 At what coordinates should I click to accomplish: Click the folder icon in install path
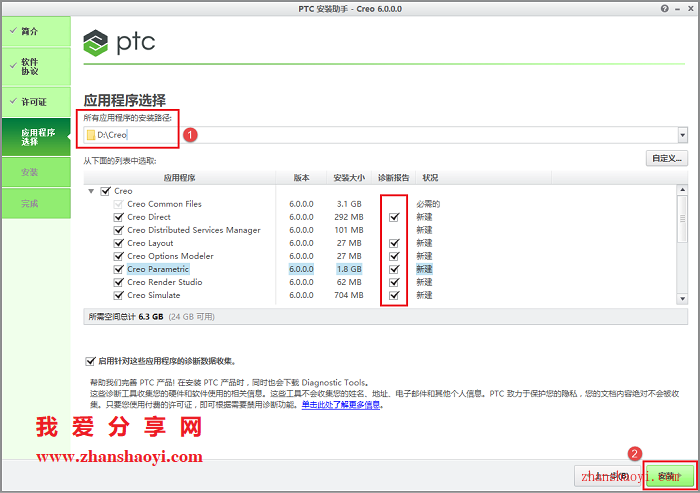click(x=91, y=135)
